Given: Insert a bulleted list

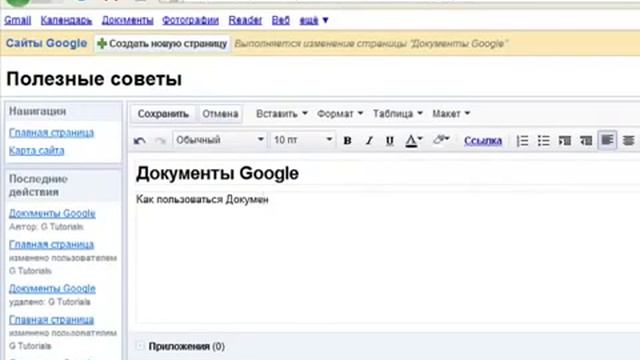Looking at the screenshot, I should coord(544,141).
